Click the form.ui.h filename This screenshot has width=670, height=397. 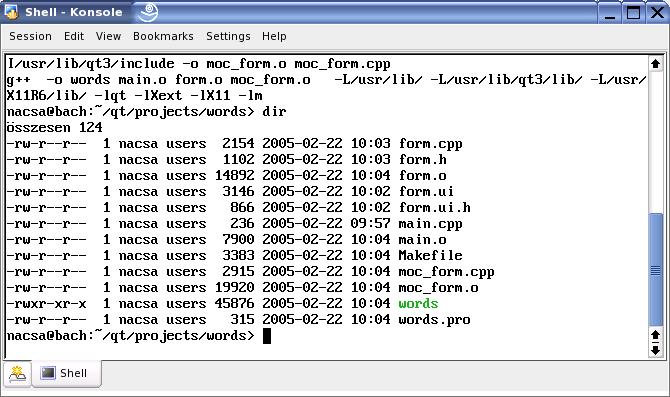pos(435,208)
